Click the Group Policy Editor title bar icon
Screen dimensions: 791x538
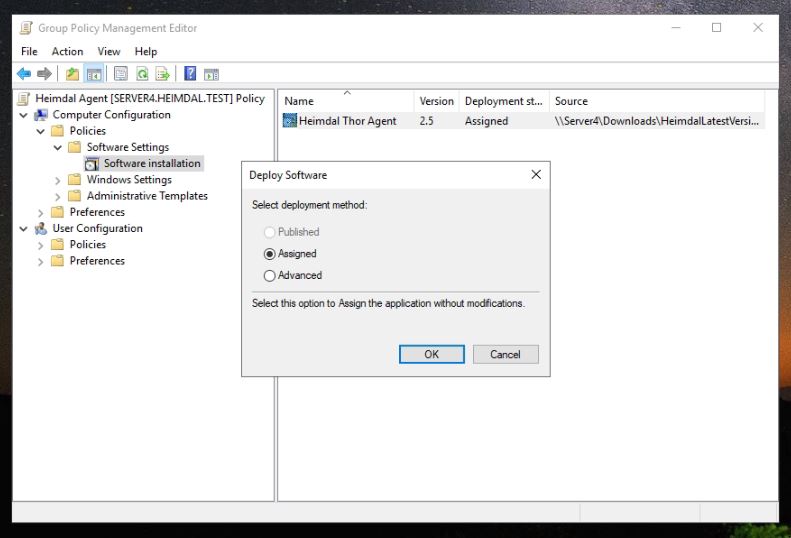click(x=26, y=28)
